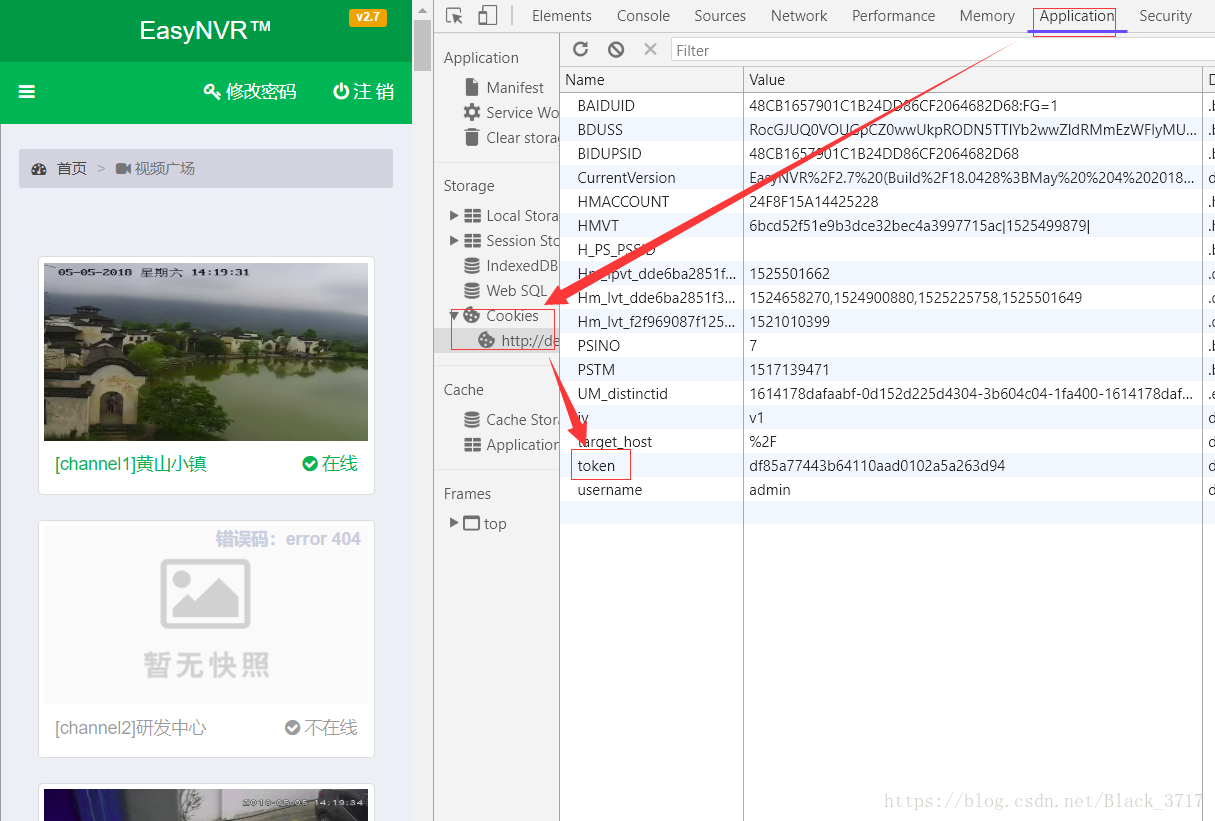Image resolution: width=1215 pixels, height=821 pixels.
Task: Select the http:// cookie domain entry
Action: pos(496,340)
